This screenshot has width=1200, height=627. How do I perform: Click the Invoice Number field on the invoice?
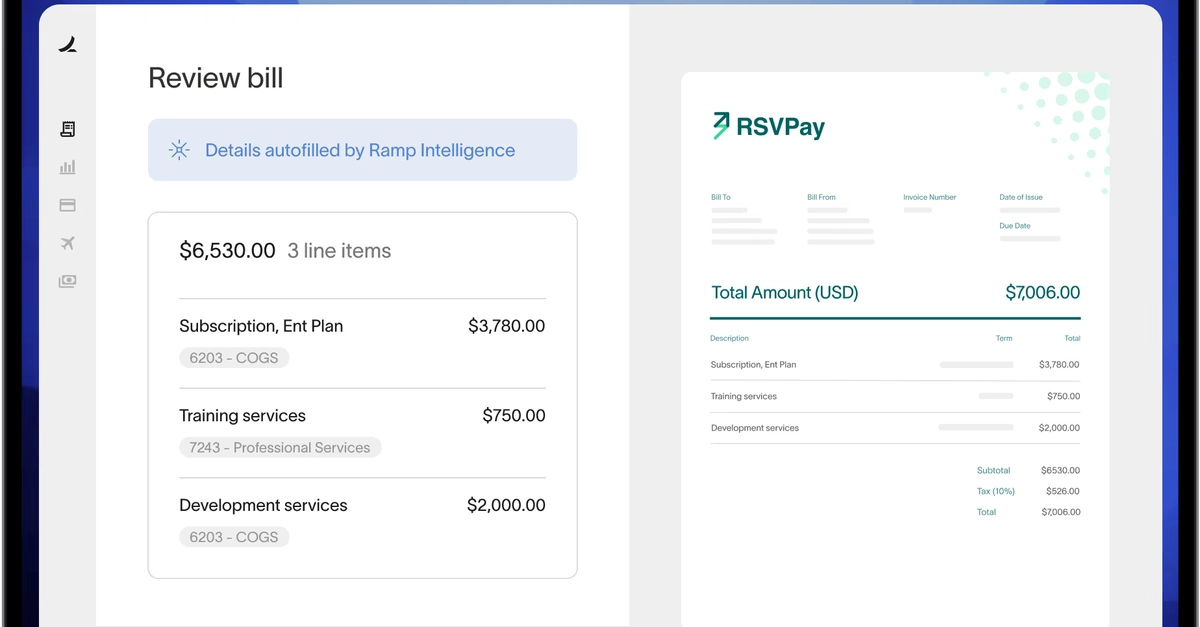929,197
